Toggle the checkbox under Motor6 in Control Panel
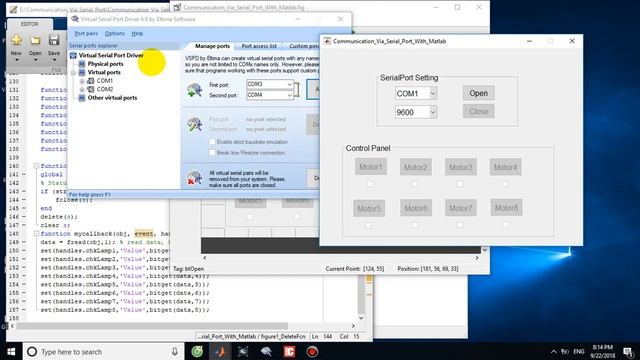The height and width of the screenshot is (360, 640). (x=415, y=225)
